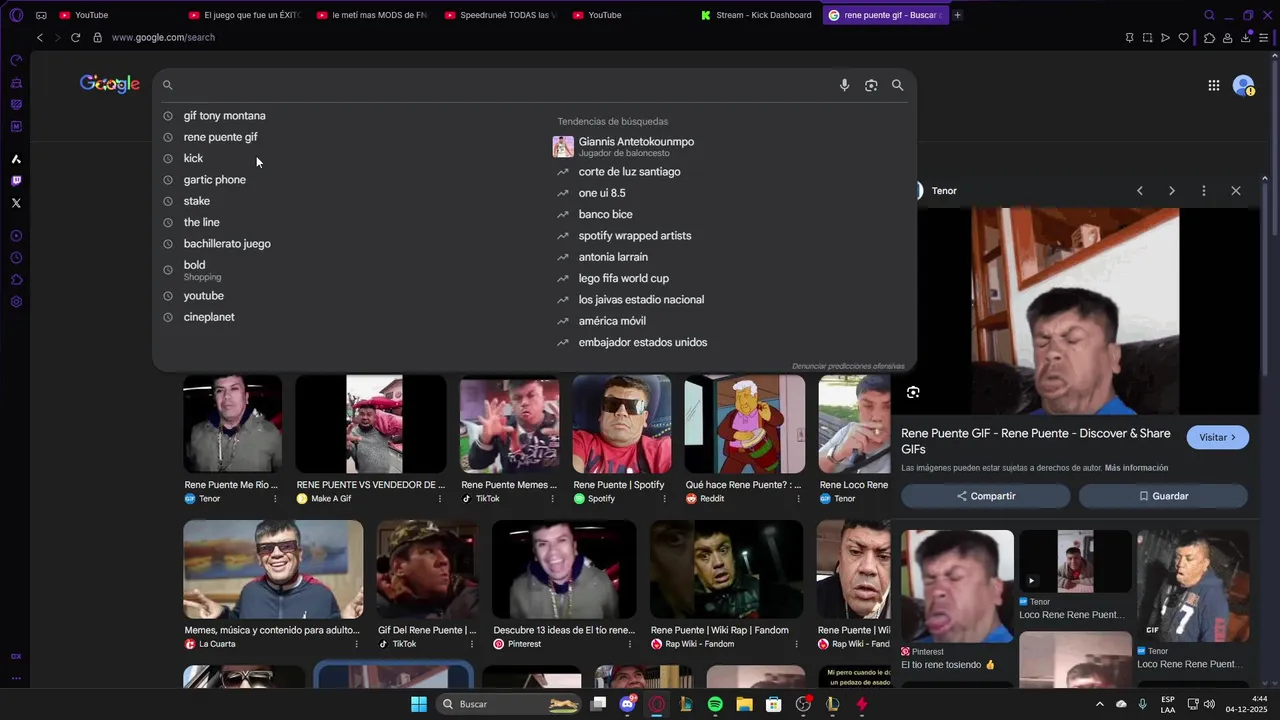Start a voice search with the microphone

pyautogui.click(x=844, y=85)
